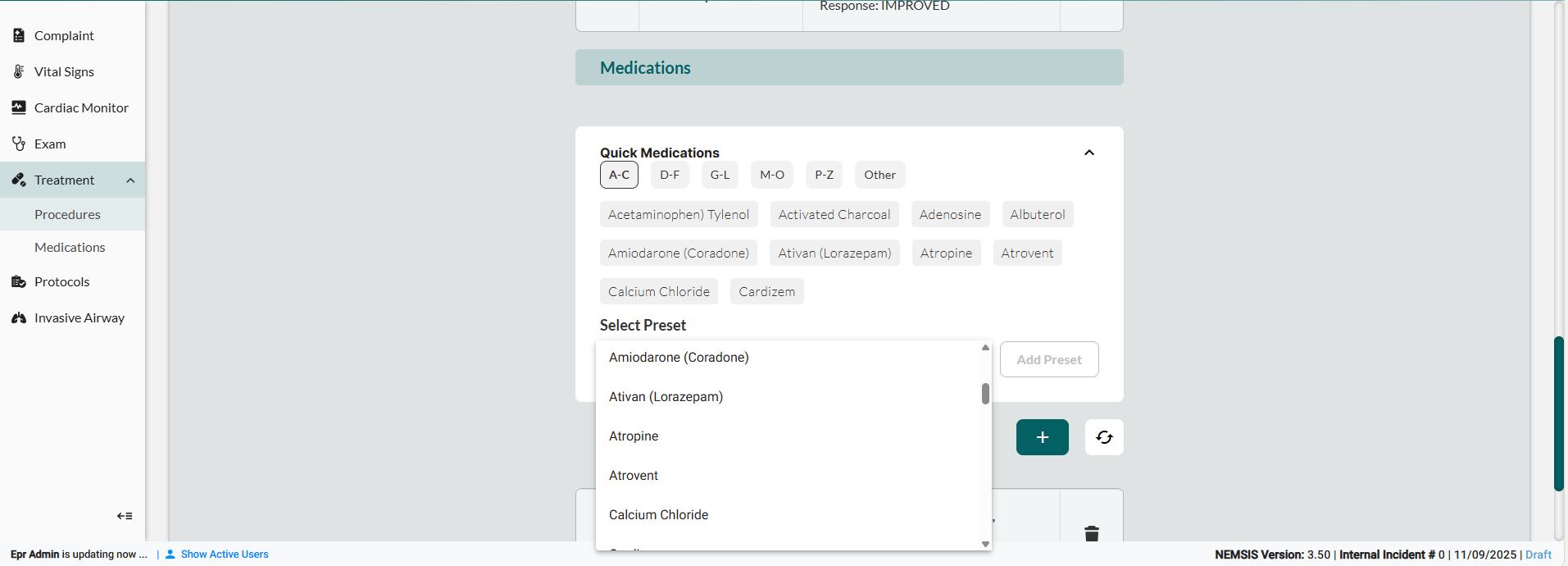Click the Protocols icon in sidebar
This screenshot has width=1568, height=566.
[19, 281]
